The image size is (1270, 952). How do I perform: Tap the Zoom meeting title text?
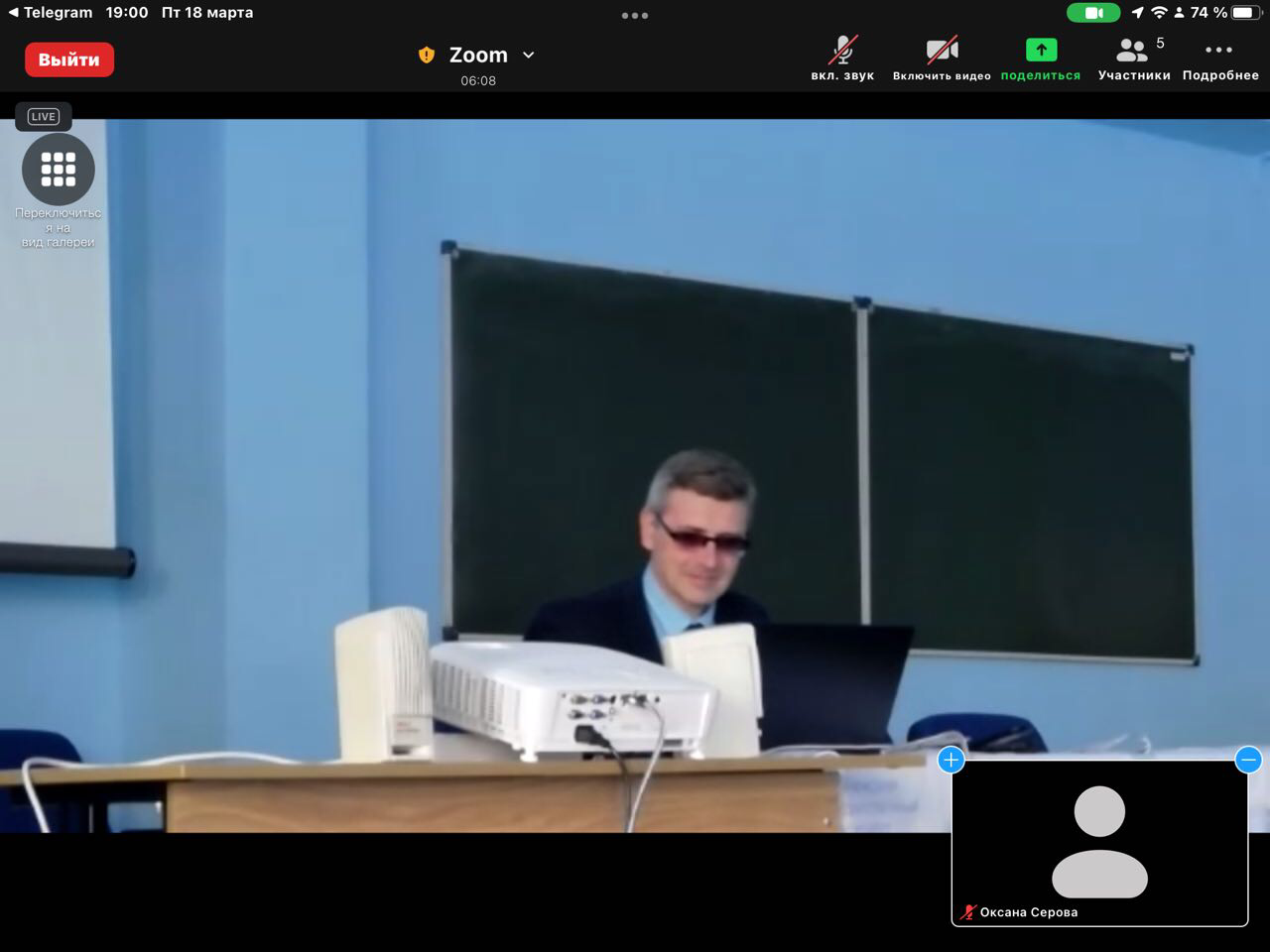(x=478, y=56)
